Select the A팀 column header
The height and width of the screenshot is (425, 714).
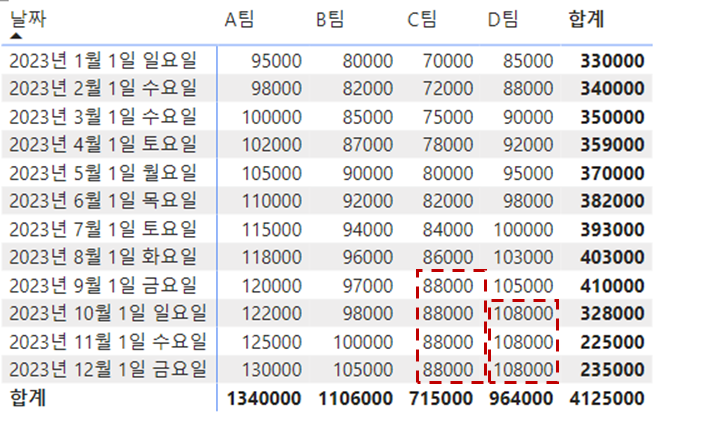[240, 20]
